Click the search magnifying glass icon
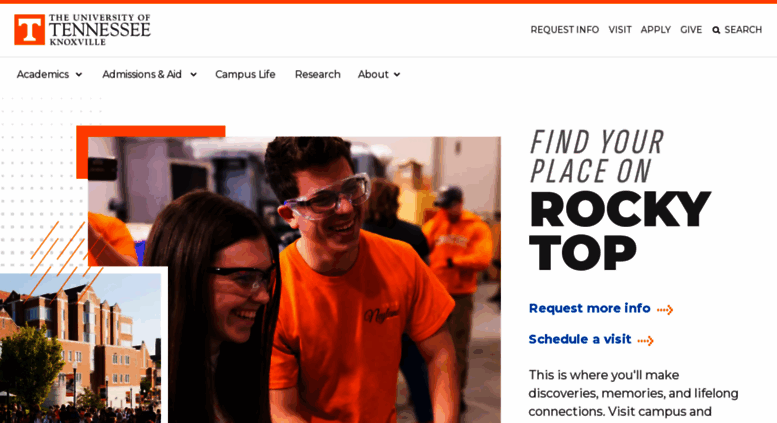The height and width of the screenshot is (423, 777). click(716, 30)
